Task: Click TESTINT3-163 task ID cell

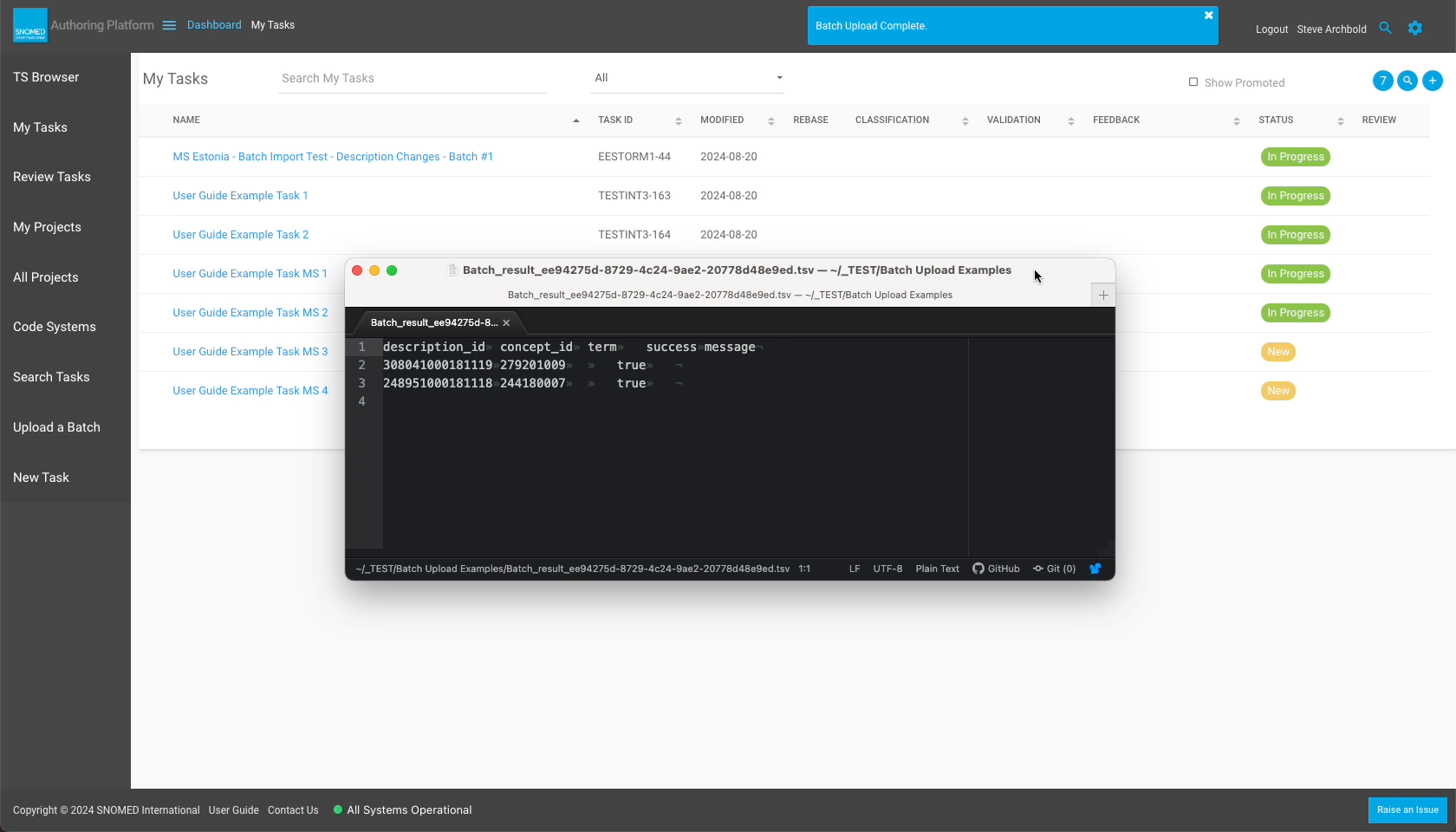Action: [634, 196]
